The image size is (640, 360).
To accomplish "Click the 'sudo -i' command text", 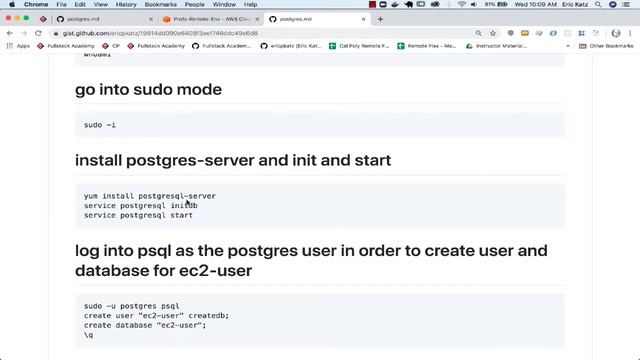I will click(x=100, y=125).
